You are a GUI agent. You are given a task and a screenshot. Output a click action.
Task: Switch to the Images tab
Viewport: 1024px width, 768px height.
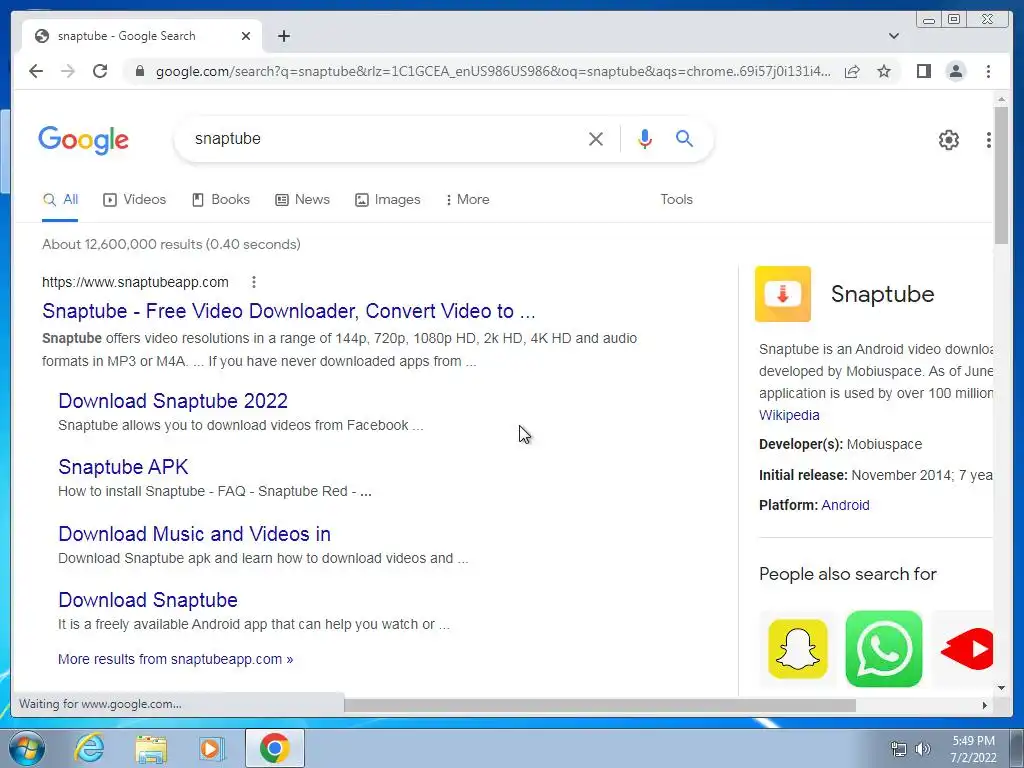388,200
